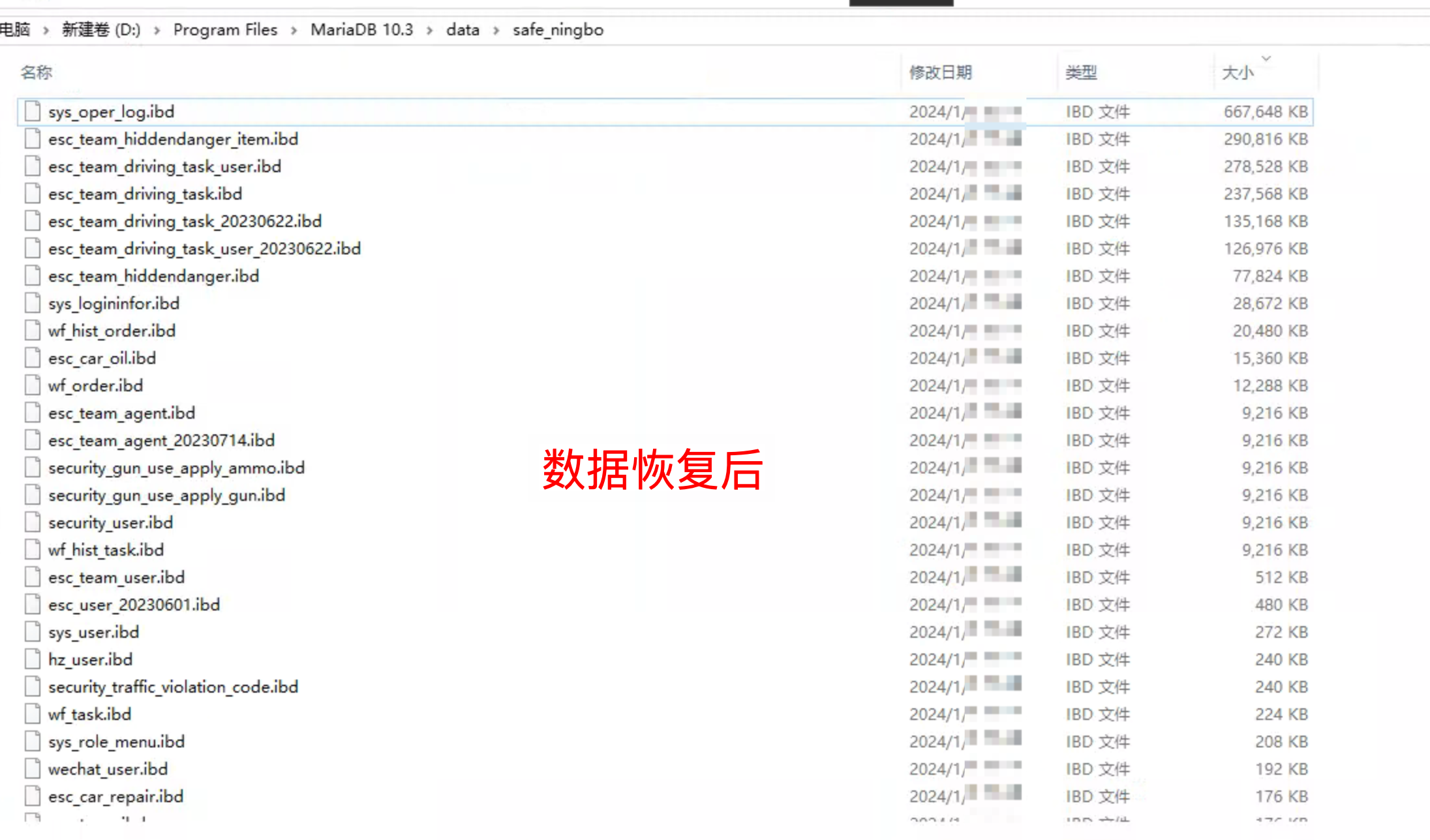This screenshot has width=1430, height=840.
Task: Click file icon for security_user.ibd
Action: 33,522
